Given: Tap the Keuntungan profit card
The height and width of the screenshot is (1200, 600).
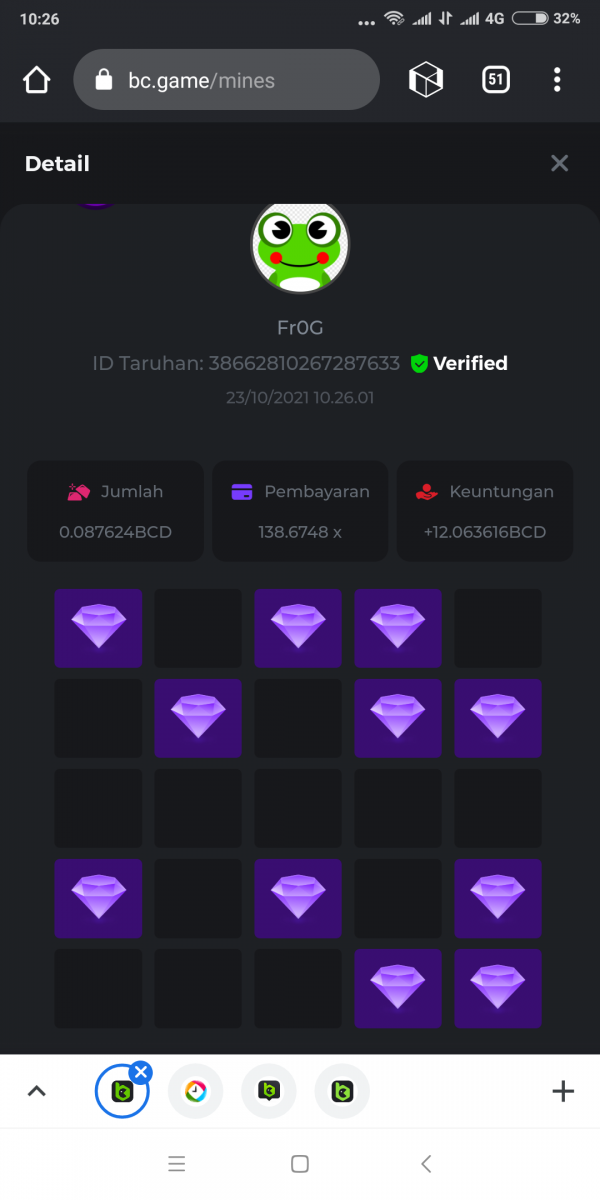Looking at the screenshot, I should coord(485,511).
